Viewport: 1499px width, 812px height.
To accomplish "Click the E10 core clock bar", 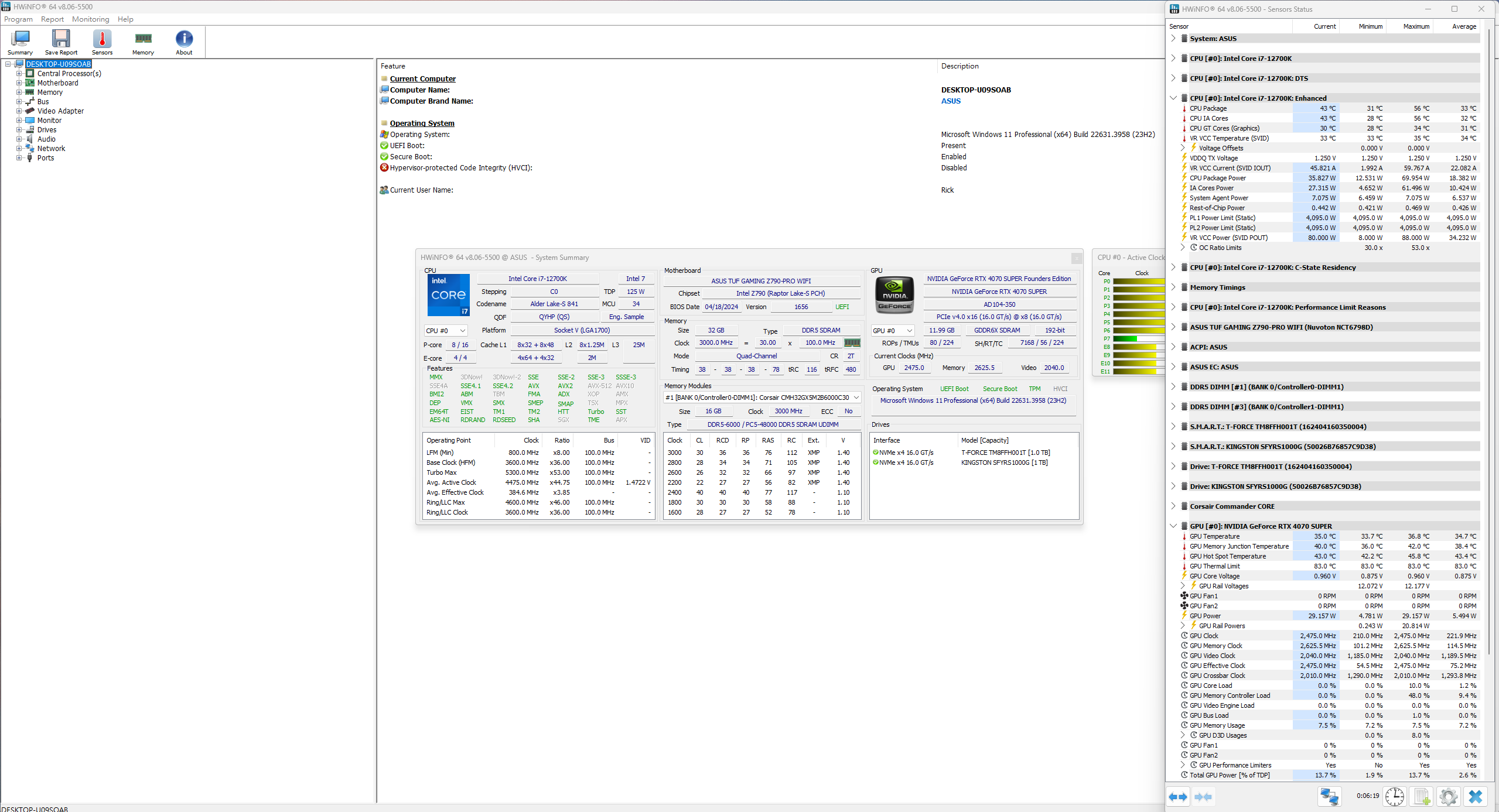I will click(1139, 364).
